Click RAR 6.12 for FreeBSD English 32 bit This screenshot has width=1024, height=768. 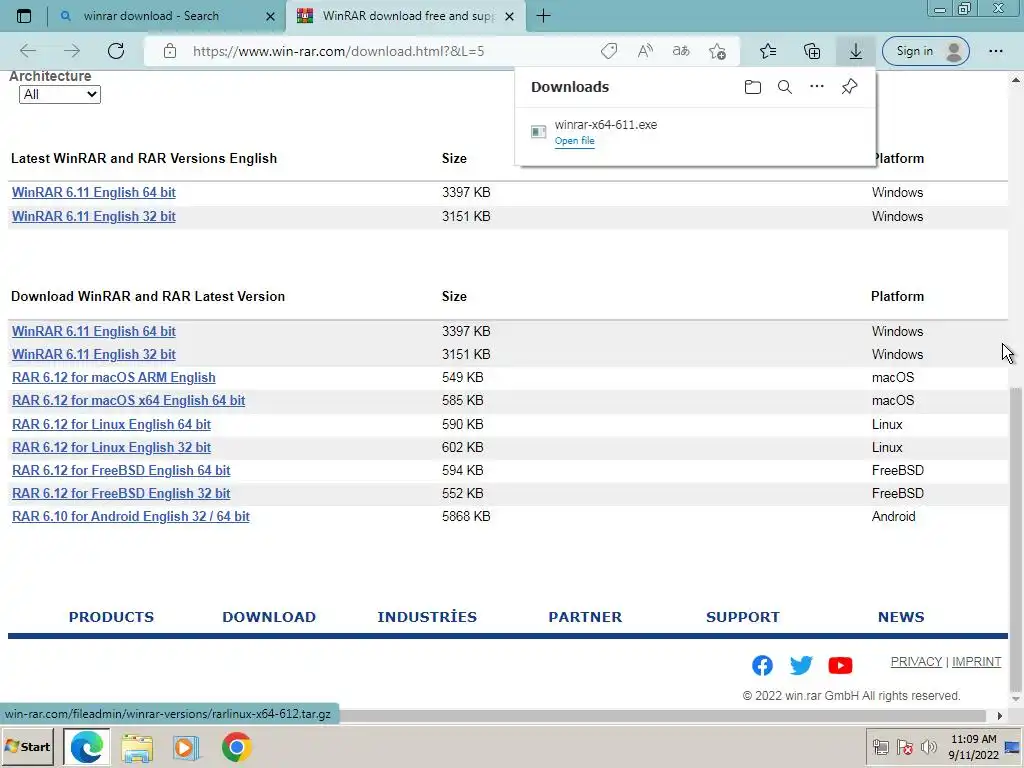coord(121,494)
